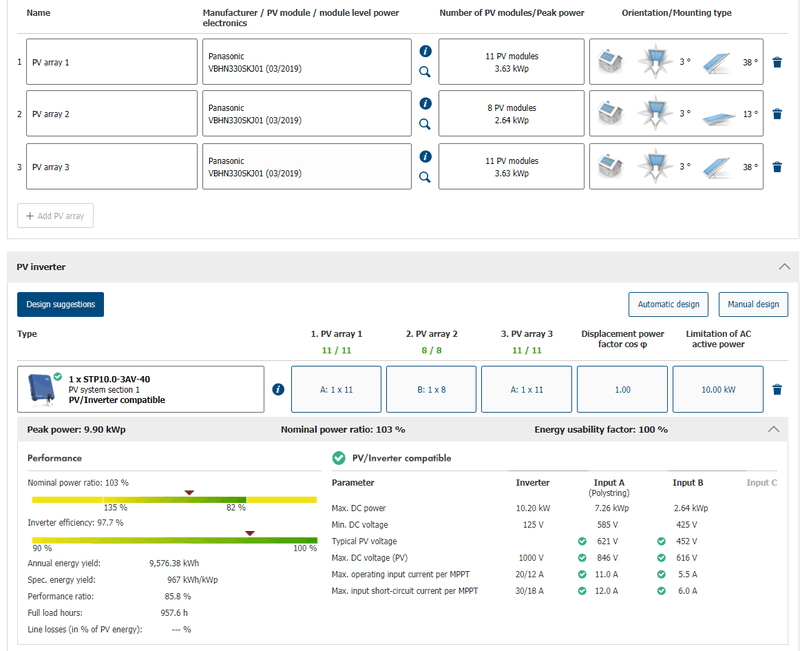This screenshot has height=651, width=800.
Task: Click the Automatic design button
Action: tap(668, 304)
